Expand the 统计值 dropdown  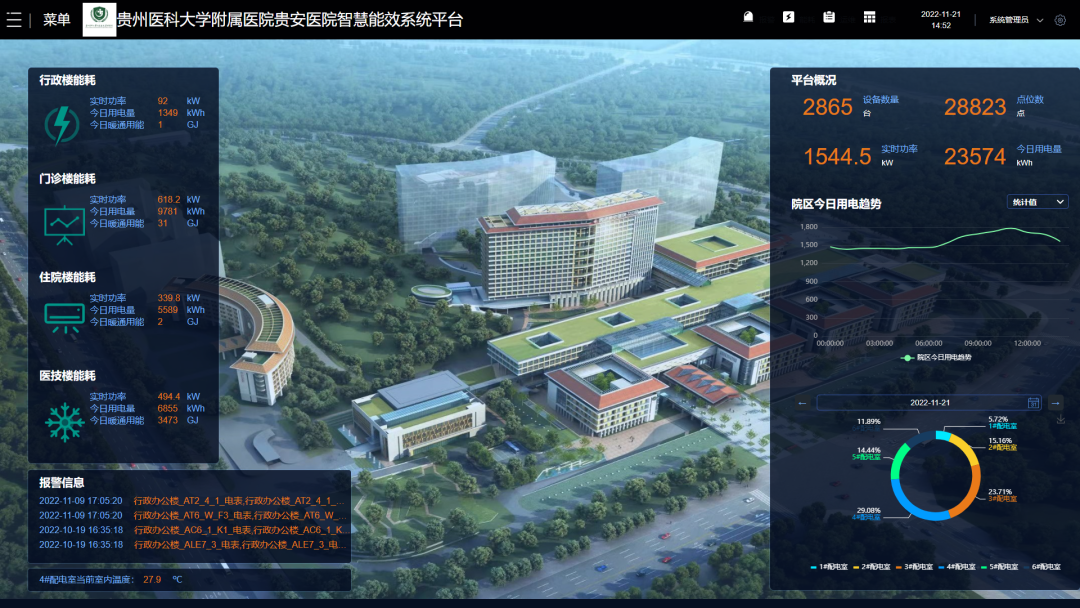[x=1037, y=202]
